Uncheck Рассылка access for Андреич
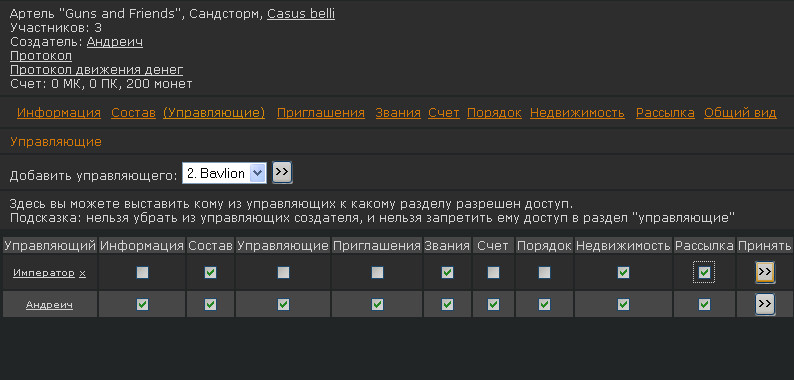 pyautogui.click(x=704, y=305)
